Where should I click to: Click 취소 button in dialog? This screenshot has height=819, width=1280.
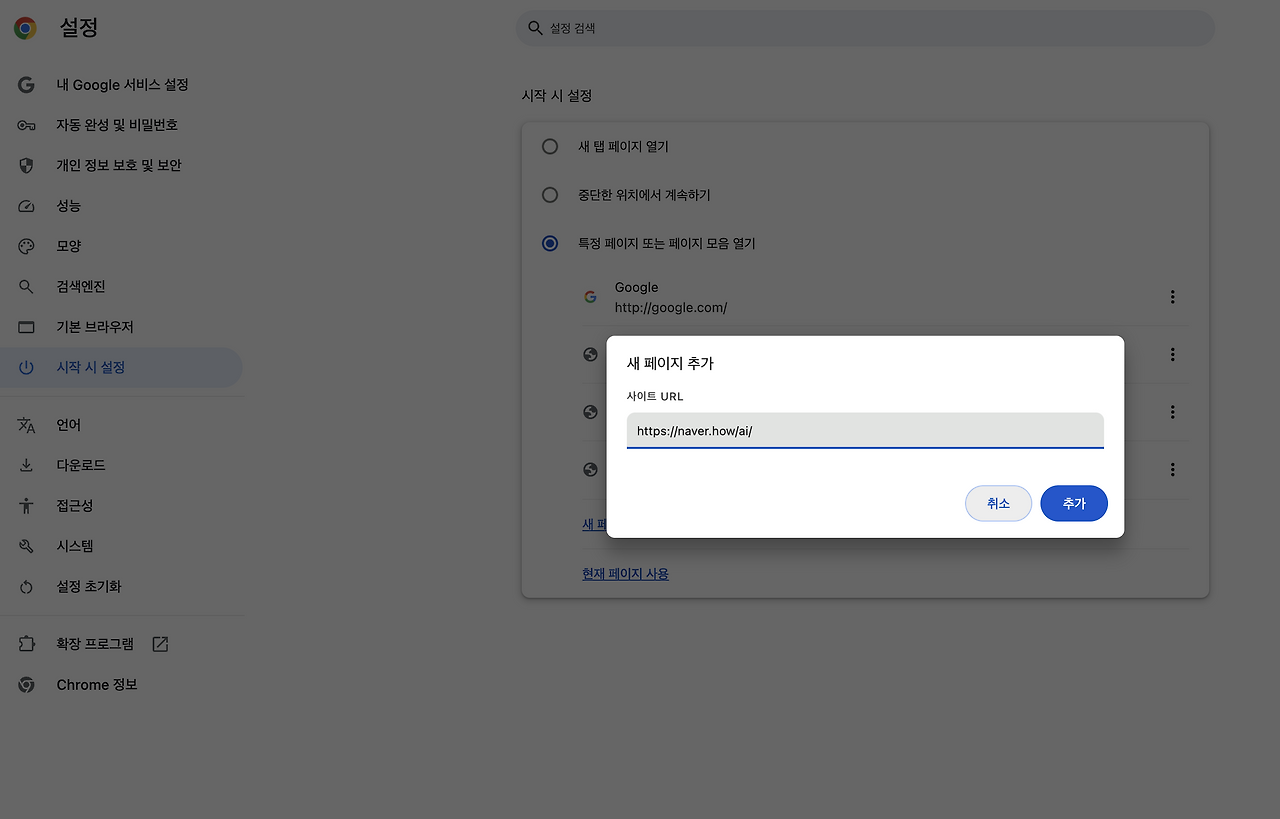(x=998, y=504)
